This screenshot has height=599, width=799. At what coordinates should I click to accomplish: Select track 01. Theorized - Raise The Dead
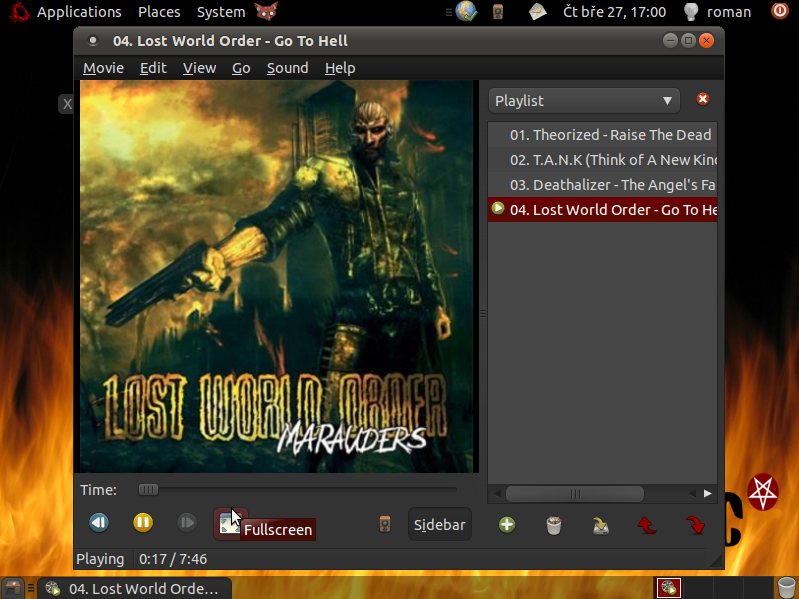click(602, 135)
